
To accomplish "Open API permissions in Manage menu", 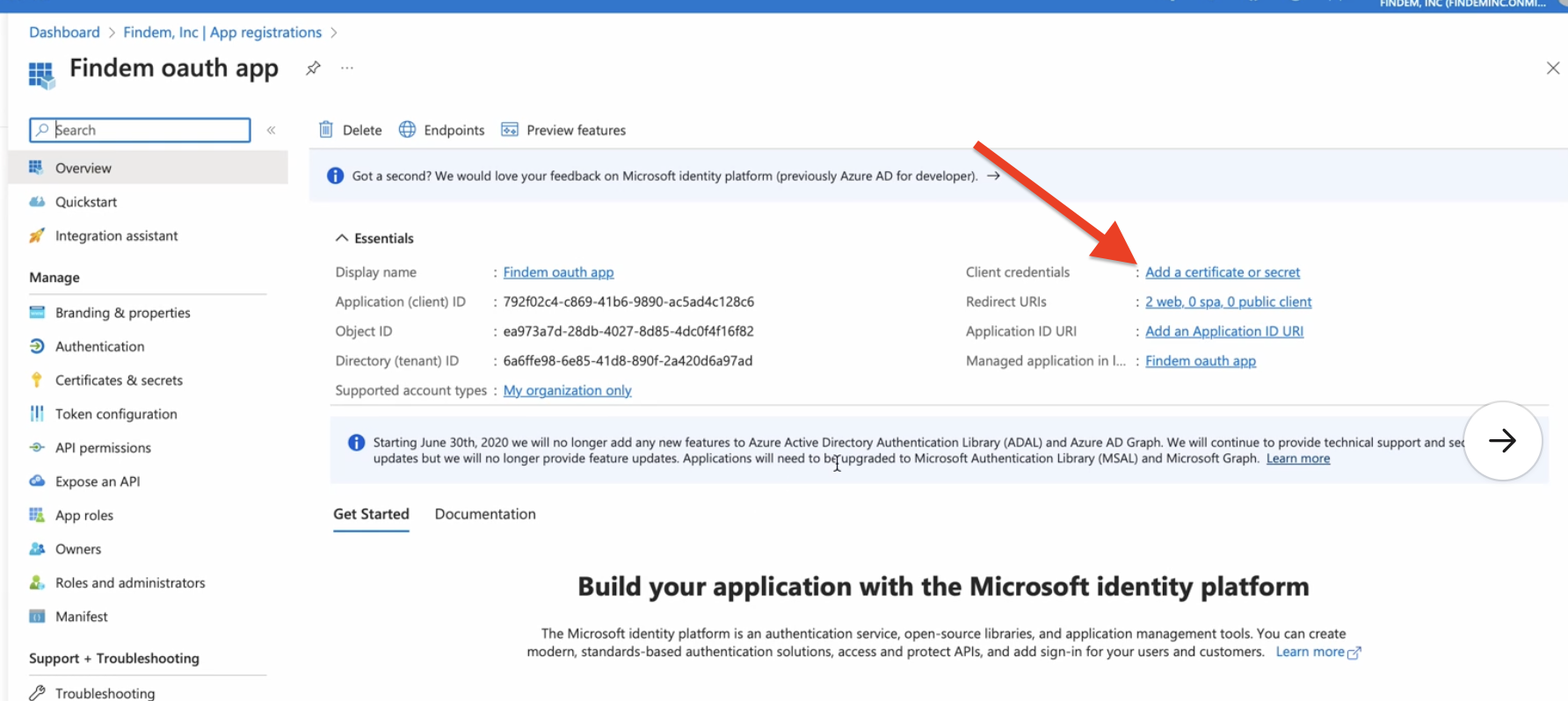I will tap(103, 447).
